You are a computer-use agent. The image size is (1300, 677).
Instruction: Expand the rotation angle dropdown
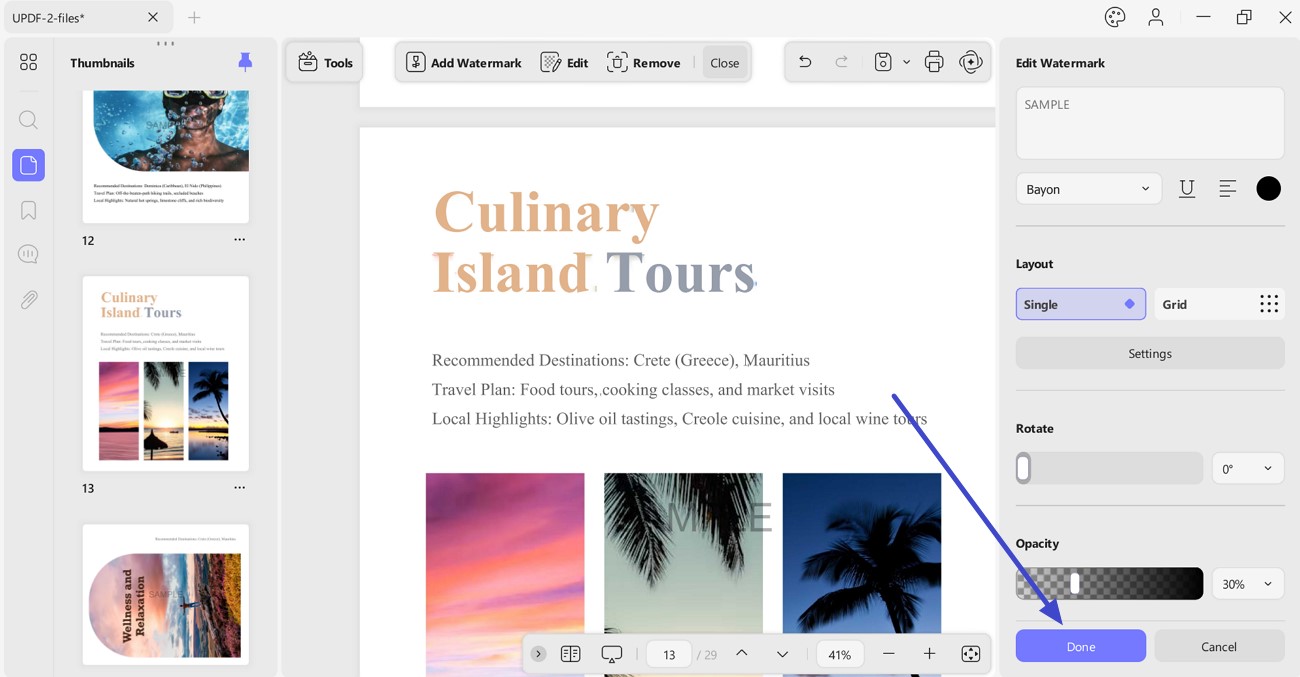(1248, 468)
